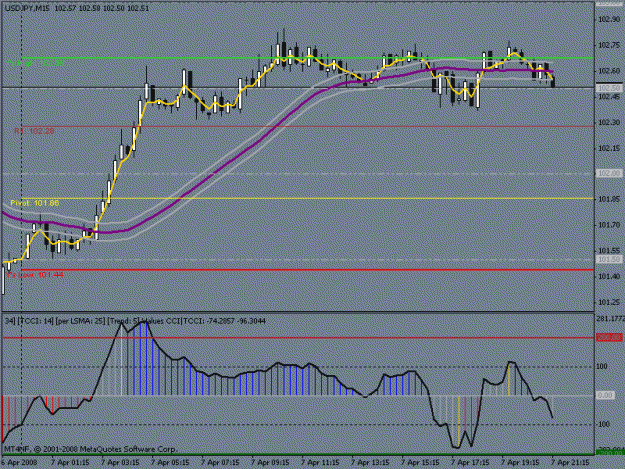Click the 7 Apr 09:15 time label

270,463
